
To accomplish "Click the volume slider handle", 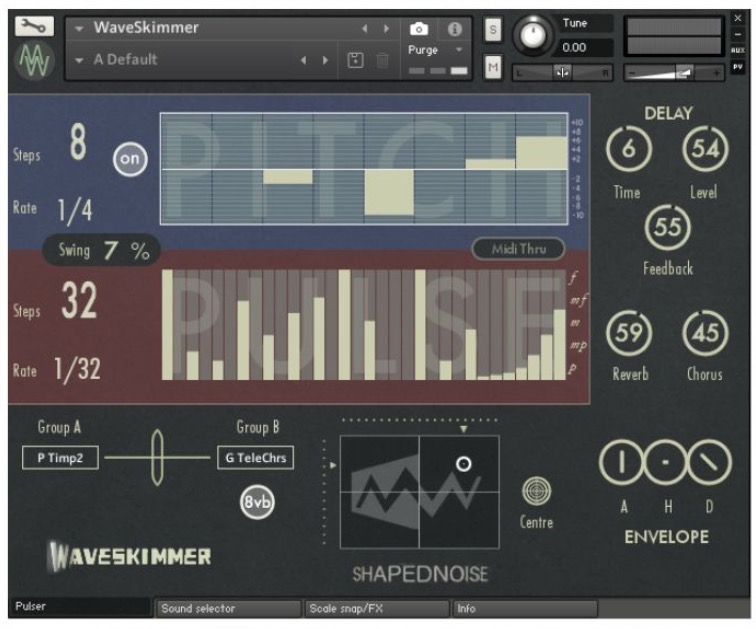I will (x=685, y=73).
